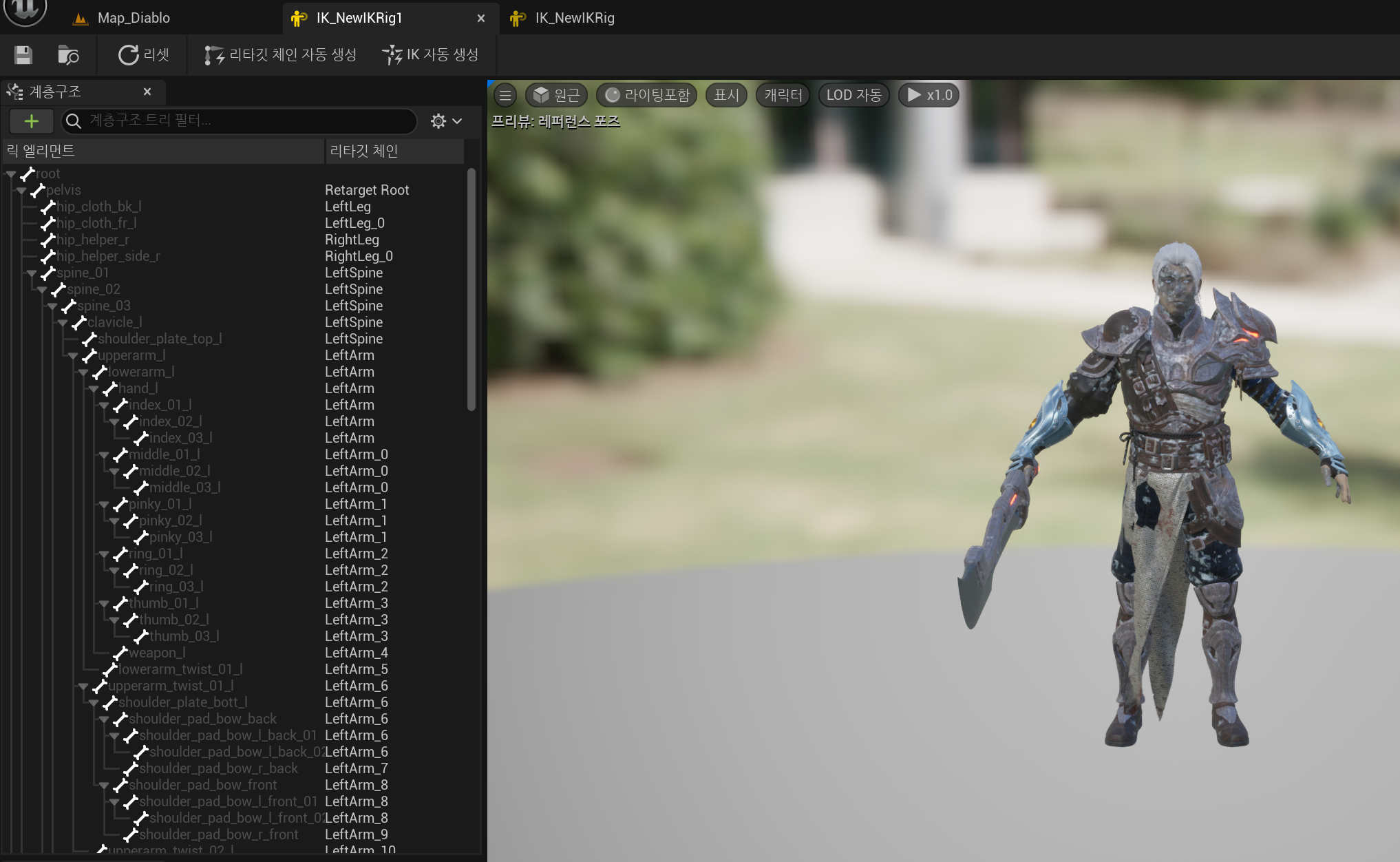Click the browse to asset icon

click(x=68, y=55)
